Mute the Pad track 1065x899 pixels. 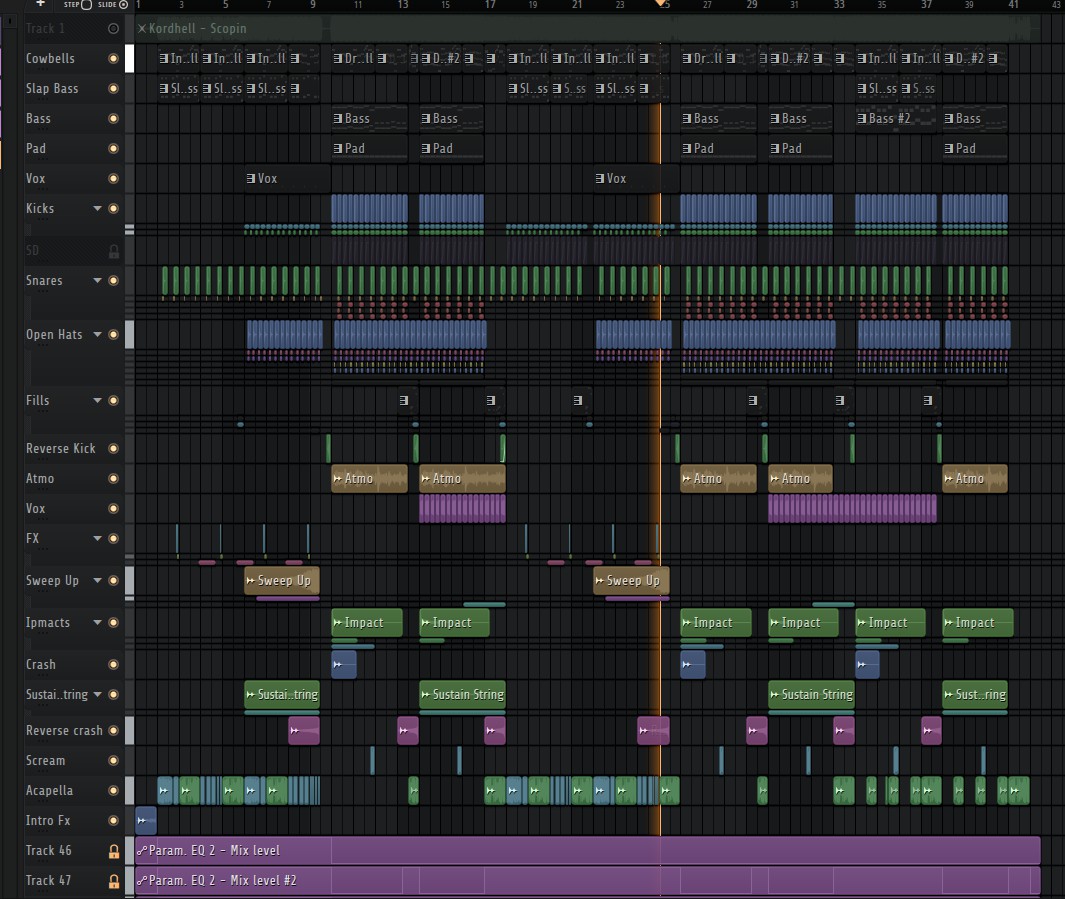[x=113, y=148]
